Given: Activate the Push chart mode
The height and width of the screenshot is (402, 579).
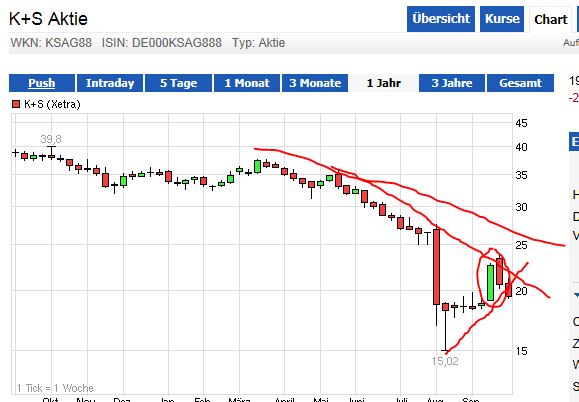Looking at the screenshot, I should tap(42, 83).
